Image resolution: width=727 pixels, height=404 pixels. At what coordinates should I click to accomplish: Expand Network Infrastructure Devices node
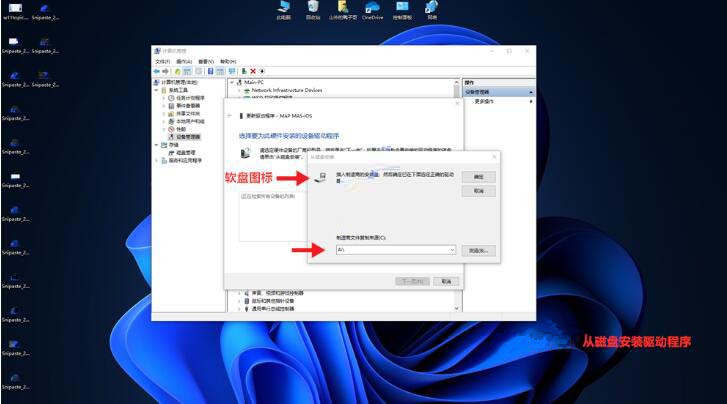(x=239, y=90)
